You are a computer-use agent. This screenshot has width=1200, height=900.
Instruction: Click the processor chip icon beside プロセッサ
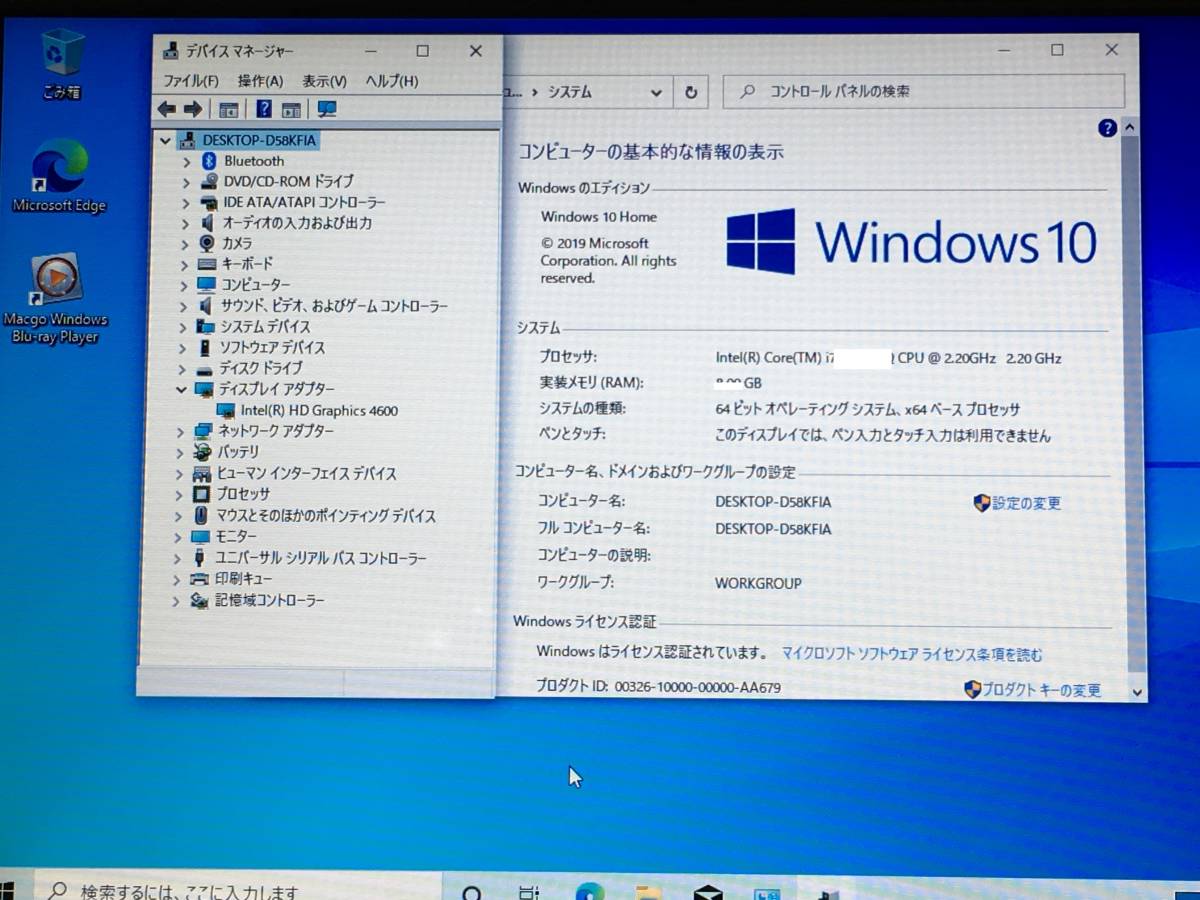tap(201, 494)
